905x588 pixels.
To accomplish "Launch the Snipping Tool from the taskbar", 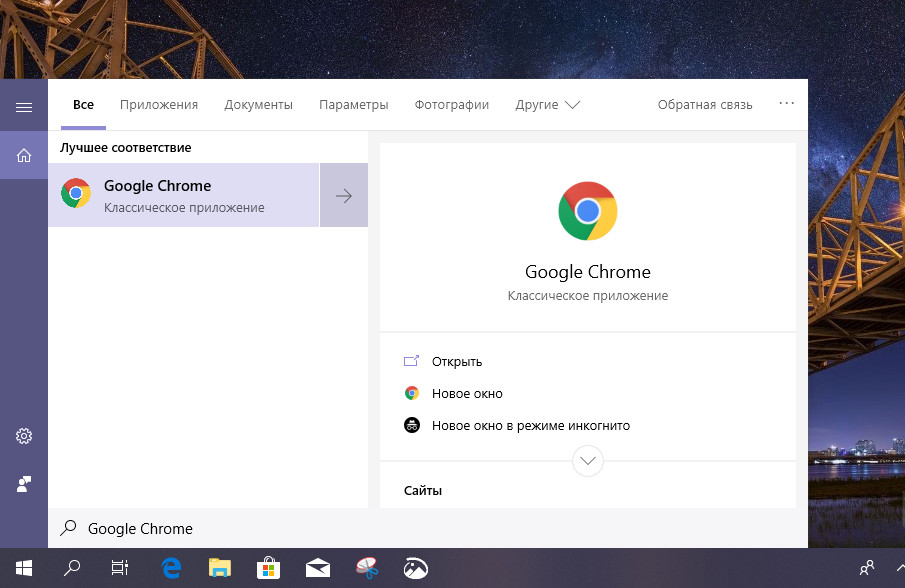I will click(367, 568).
